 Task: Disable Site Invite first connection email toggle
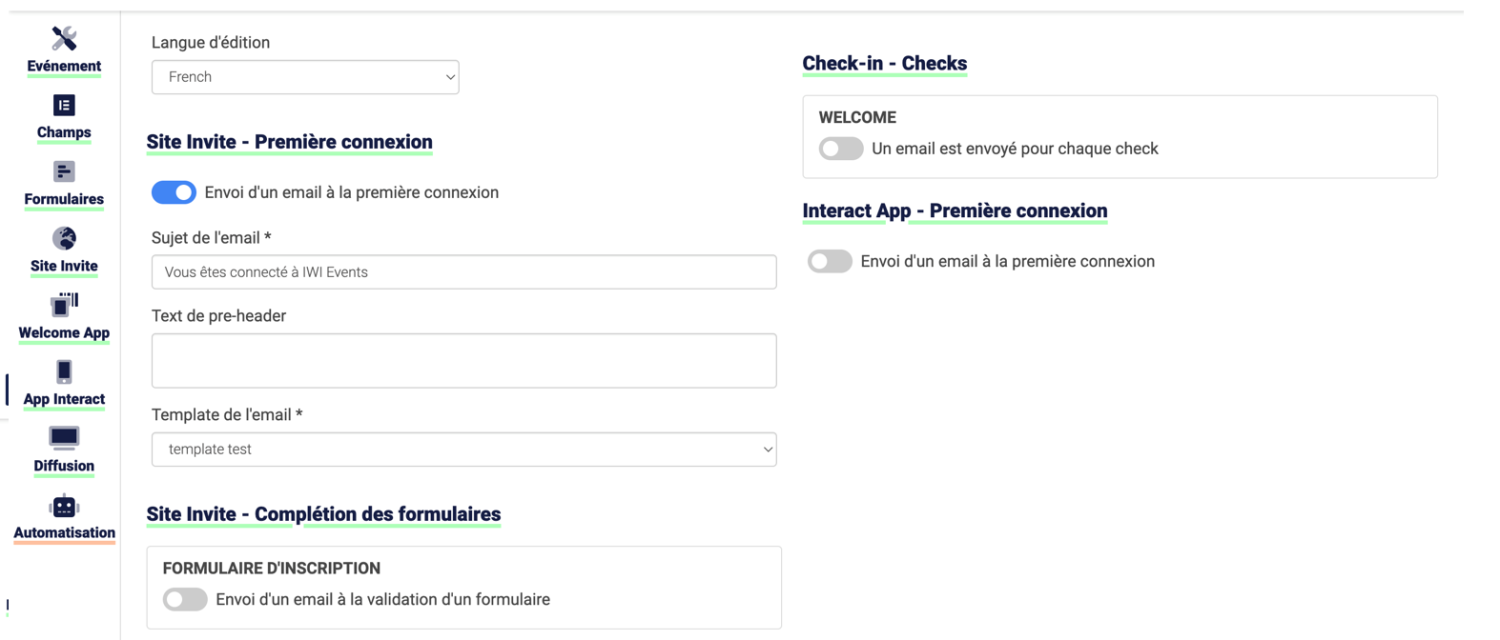pyautogui.click(x=173, y=192)
